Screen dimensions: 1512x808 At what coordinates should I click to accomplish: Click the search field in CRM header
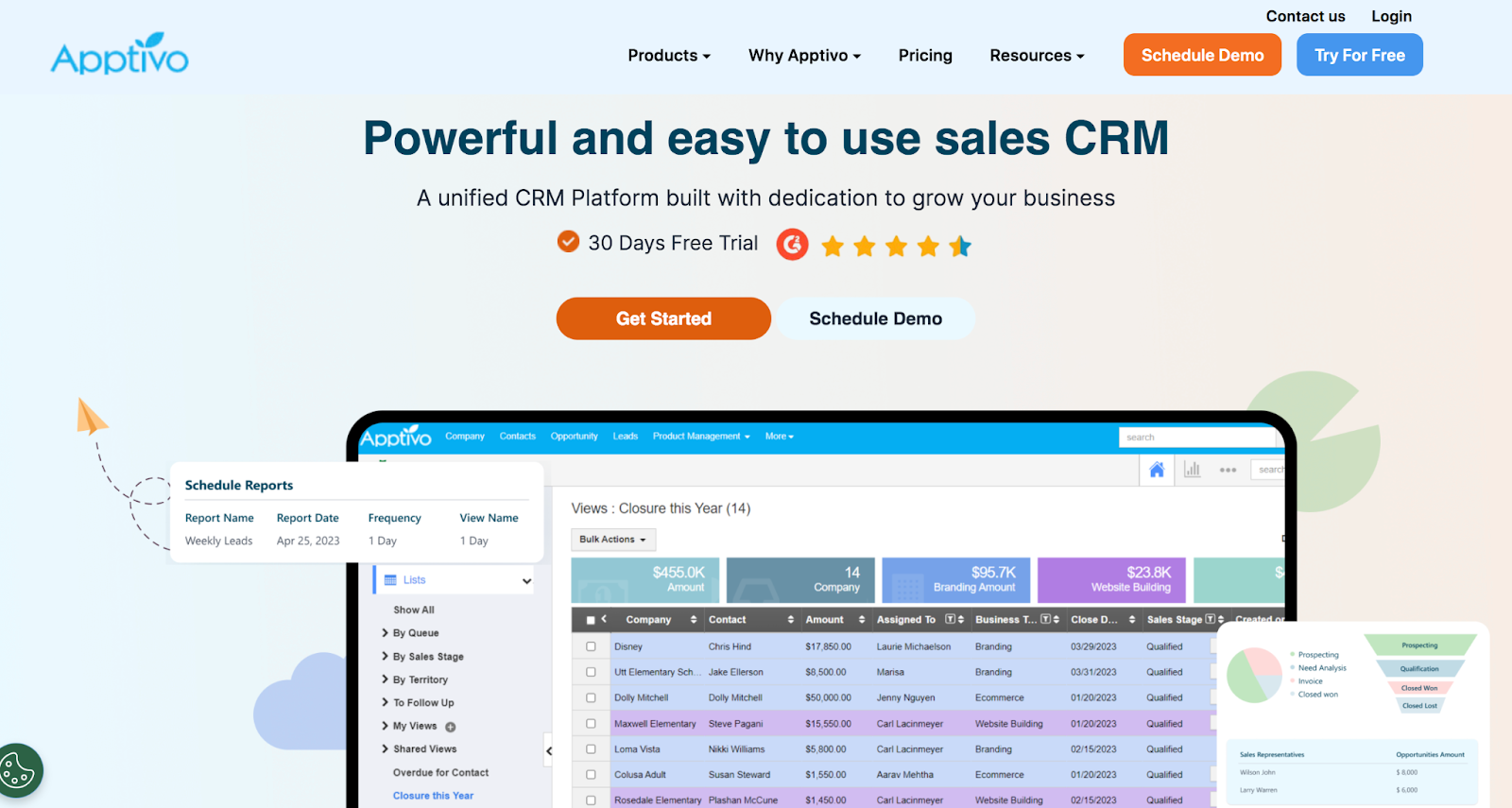coord(1196,437)
